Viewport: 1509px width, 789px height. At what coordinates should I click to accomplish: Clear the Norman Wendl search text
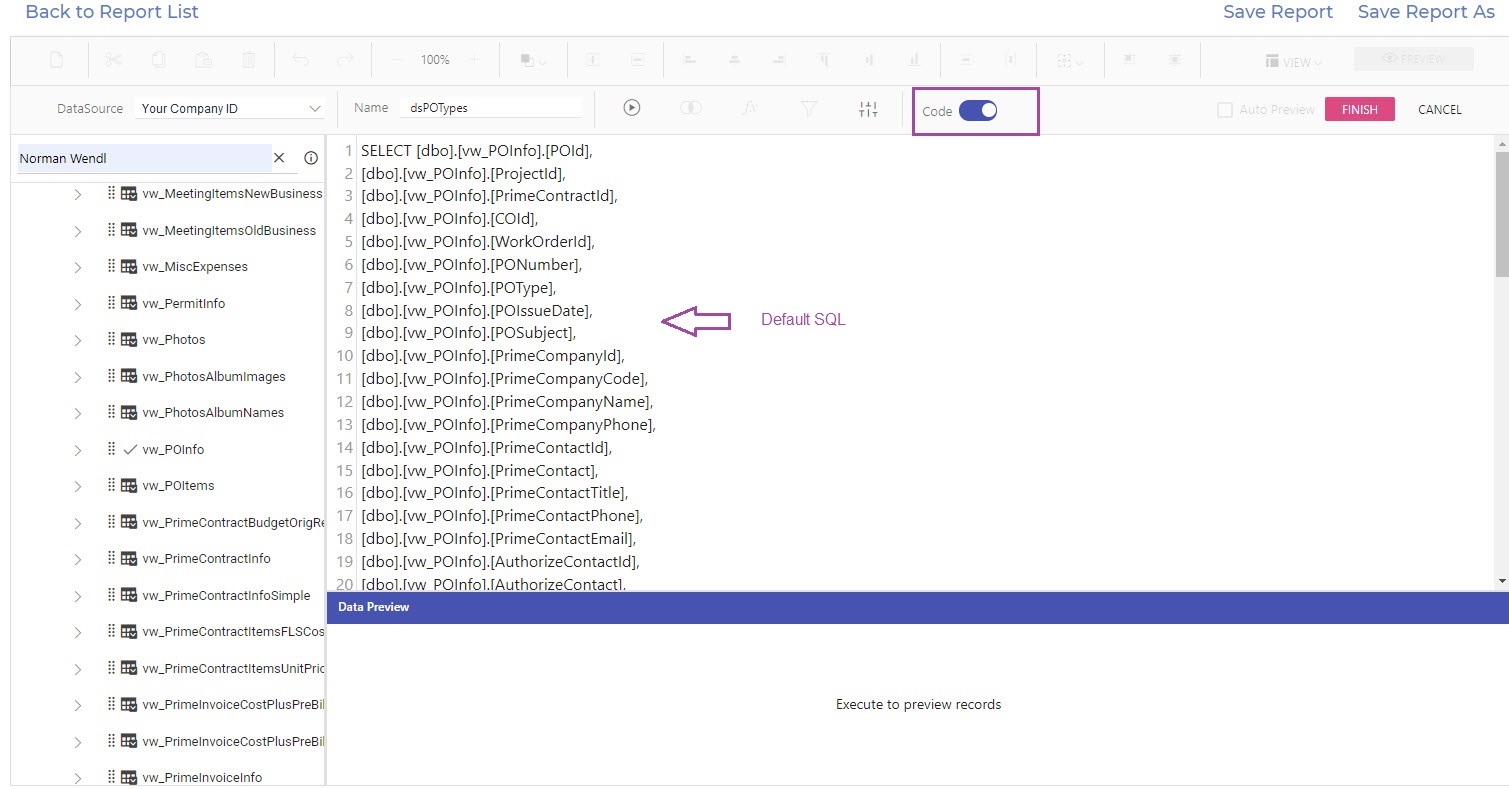(280, 158)
